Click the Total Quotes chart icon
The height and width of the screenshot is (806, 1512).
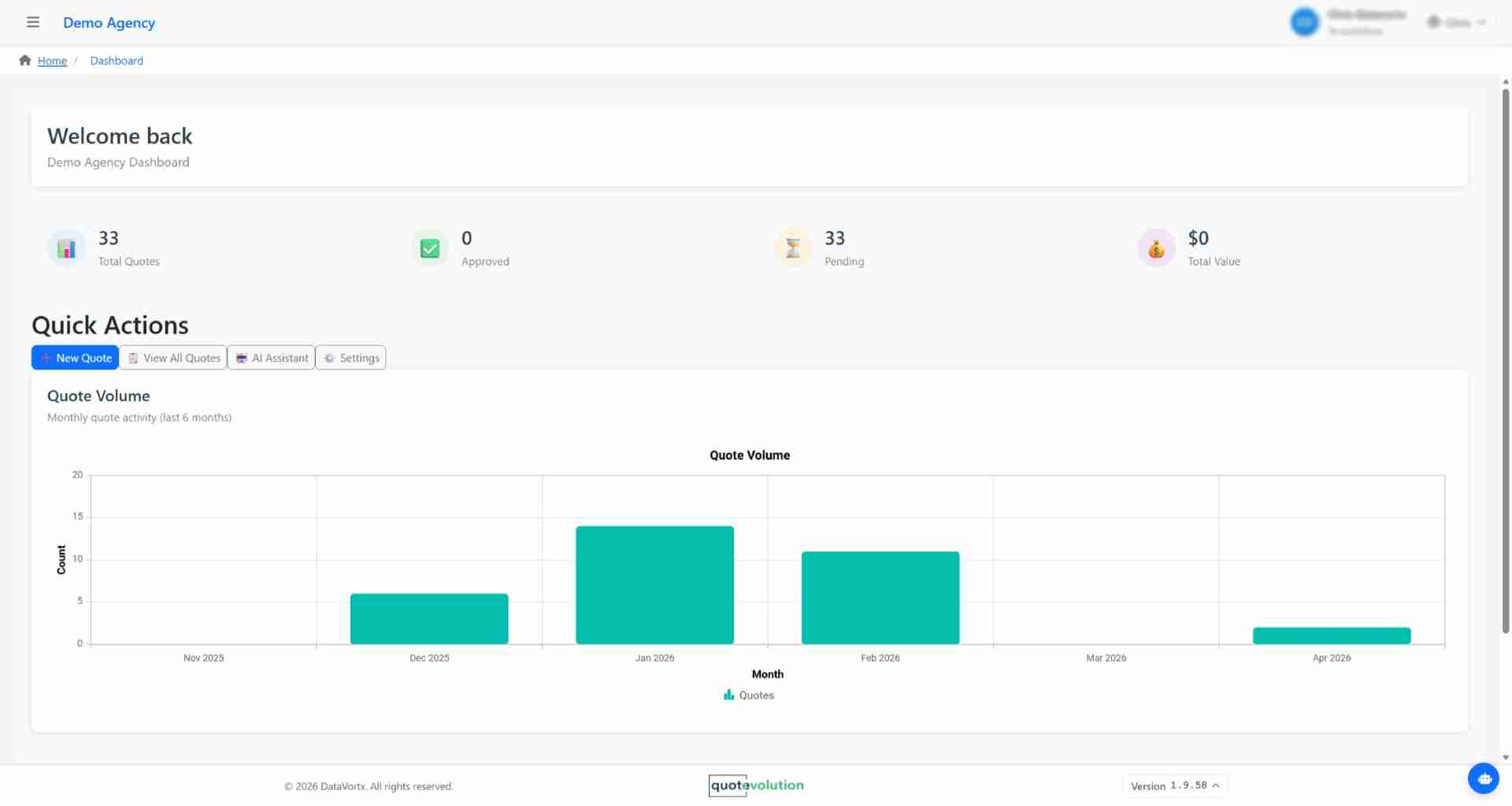66,247
